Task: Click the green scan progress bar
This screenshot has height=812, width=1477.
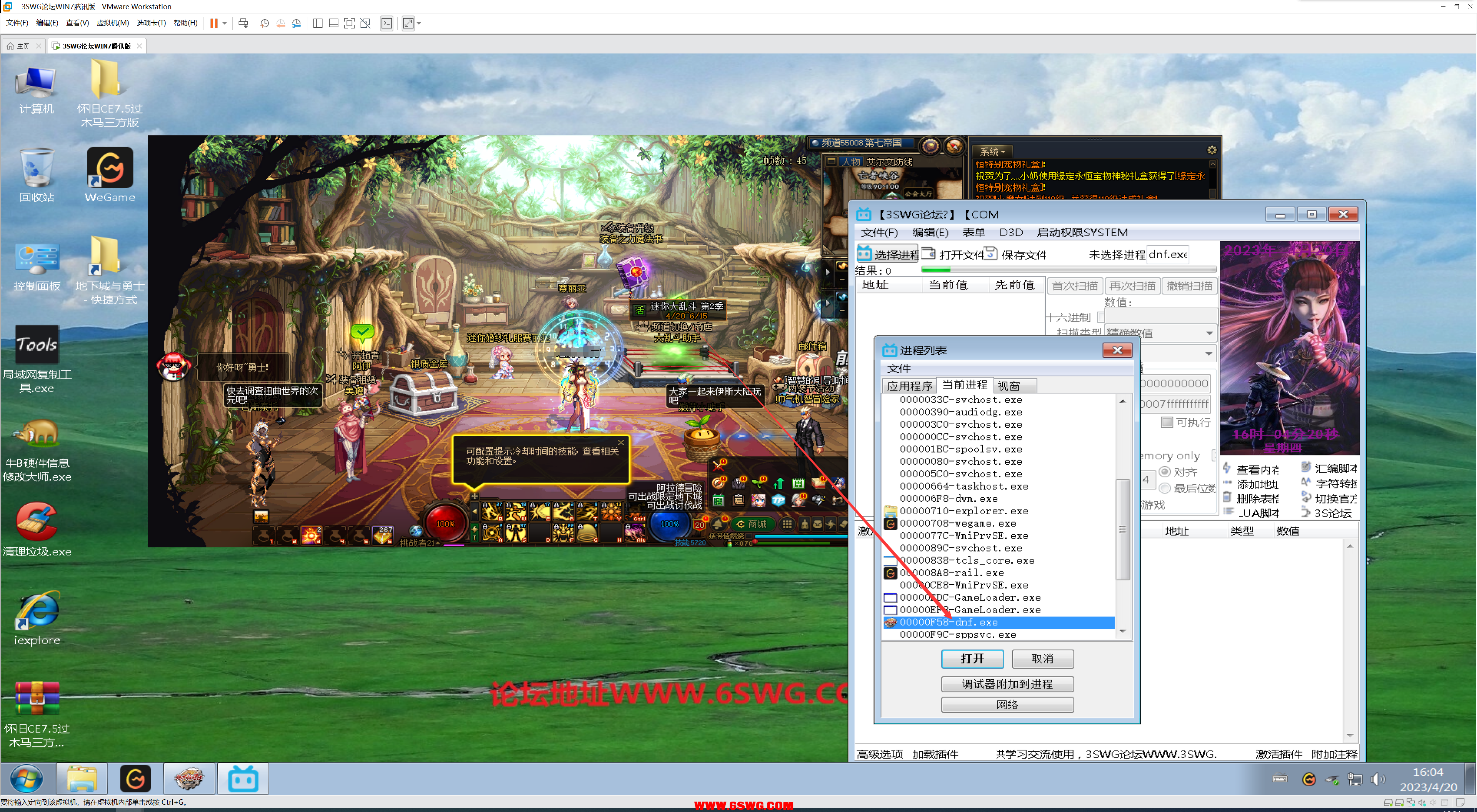Action: [x=1069, y=269]
